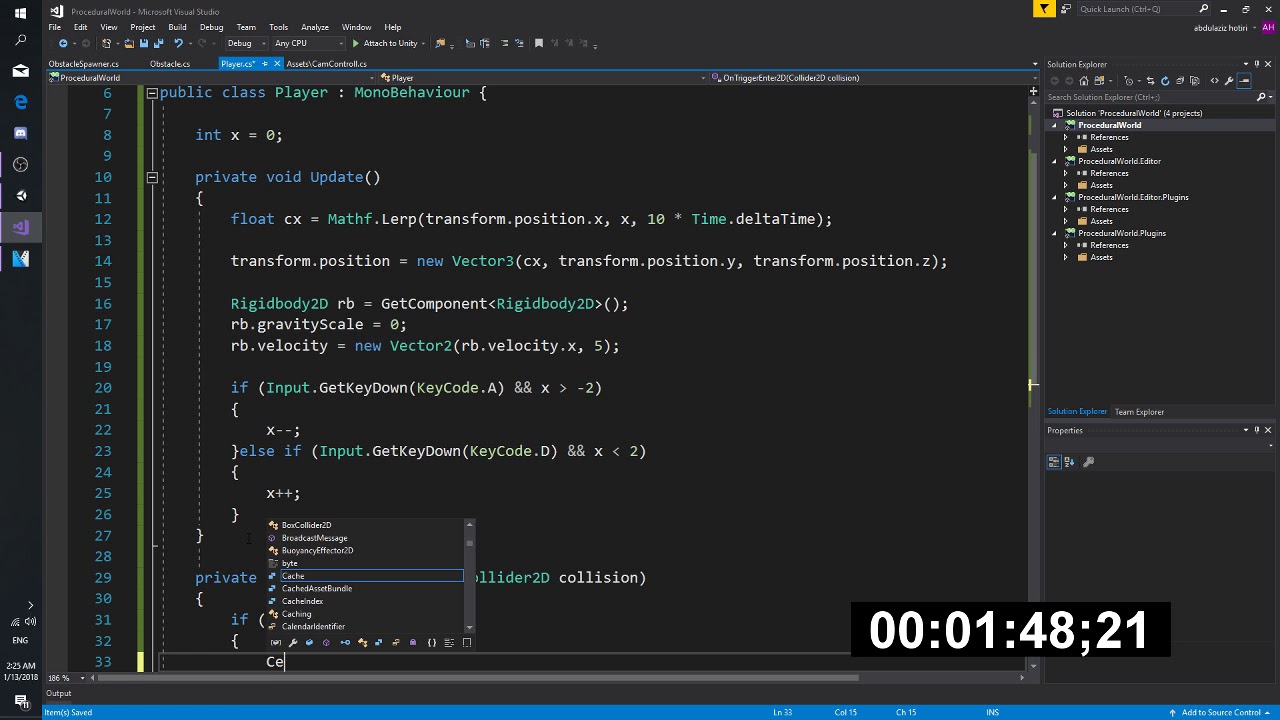
Task: Pin the Player.cs tab
Action: tap(265, 63)
